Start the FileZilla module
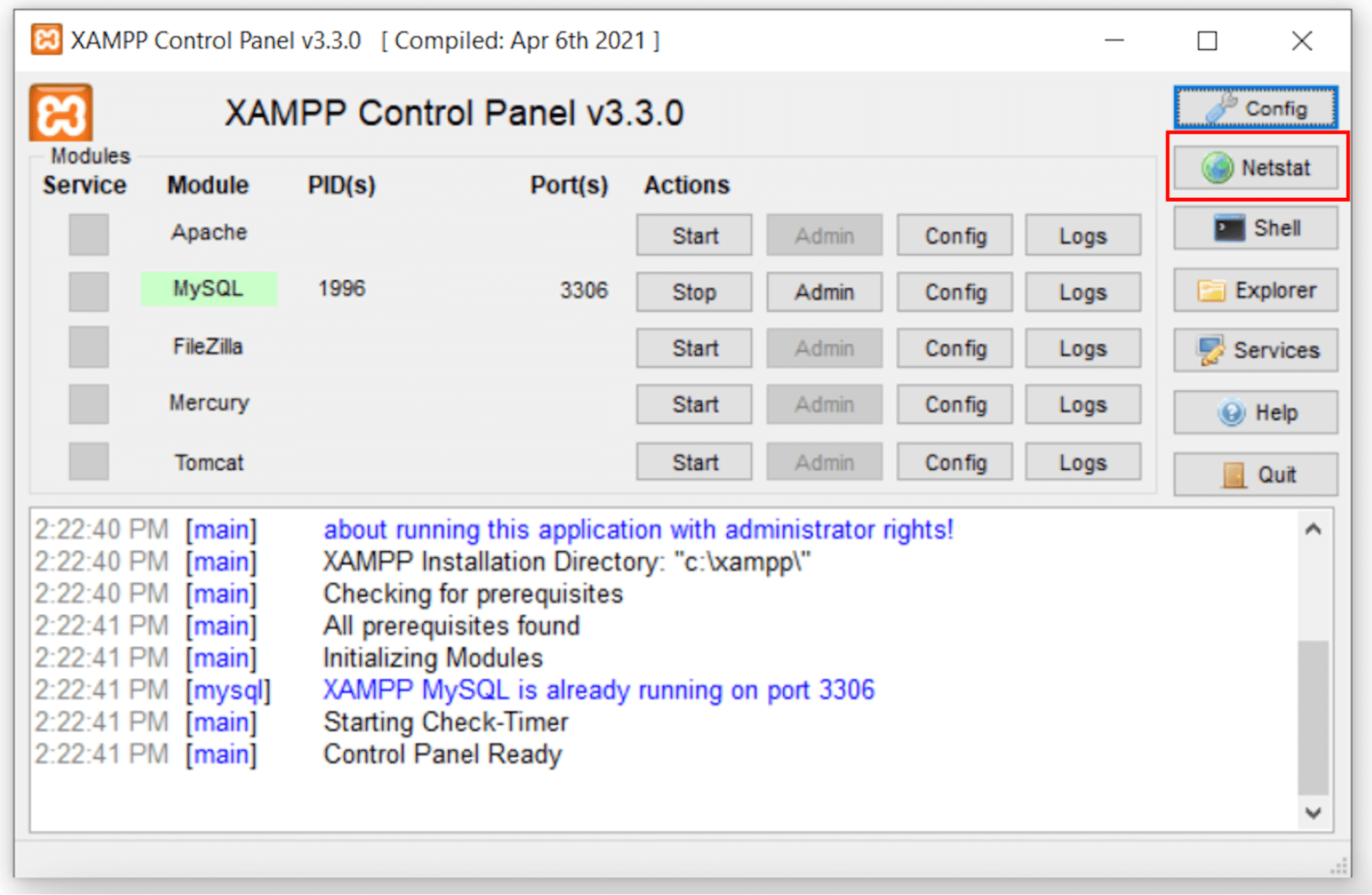 coord(693,348)
